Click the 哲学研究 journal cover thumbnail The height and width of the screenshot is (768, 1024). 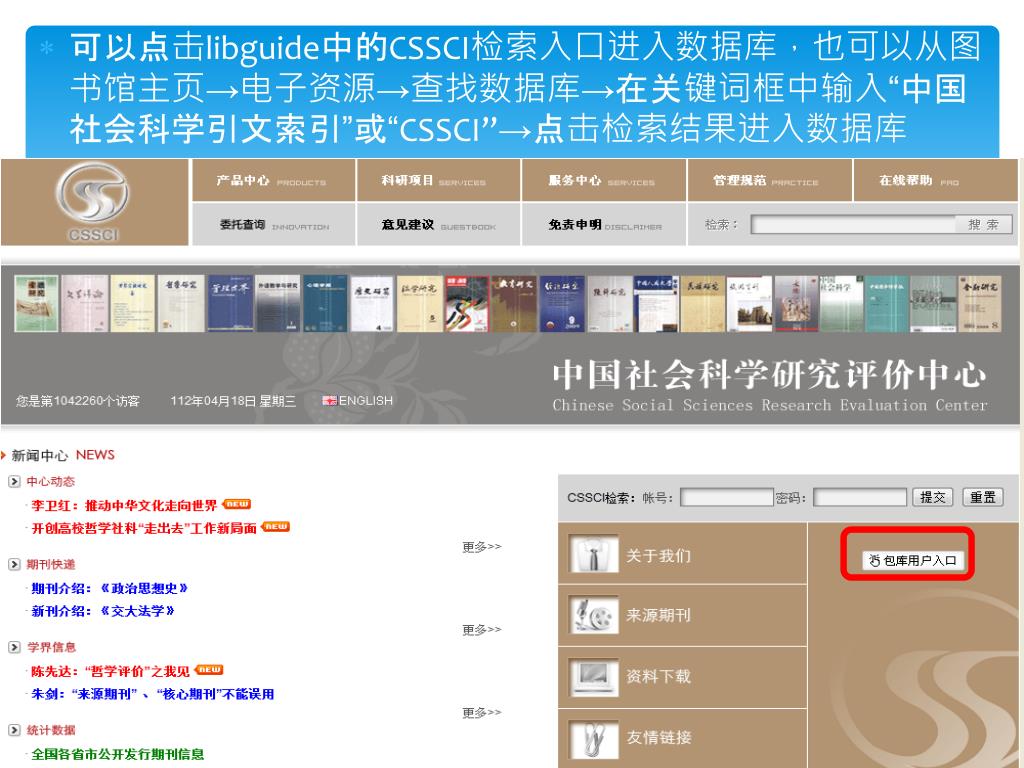coord(181,304)
